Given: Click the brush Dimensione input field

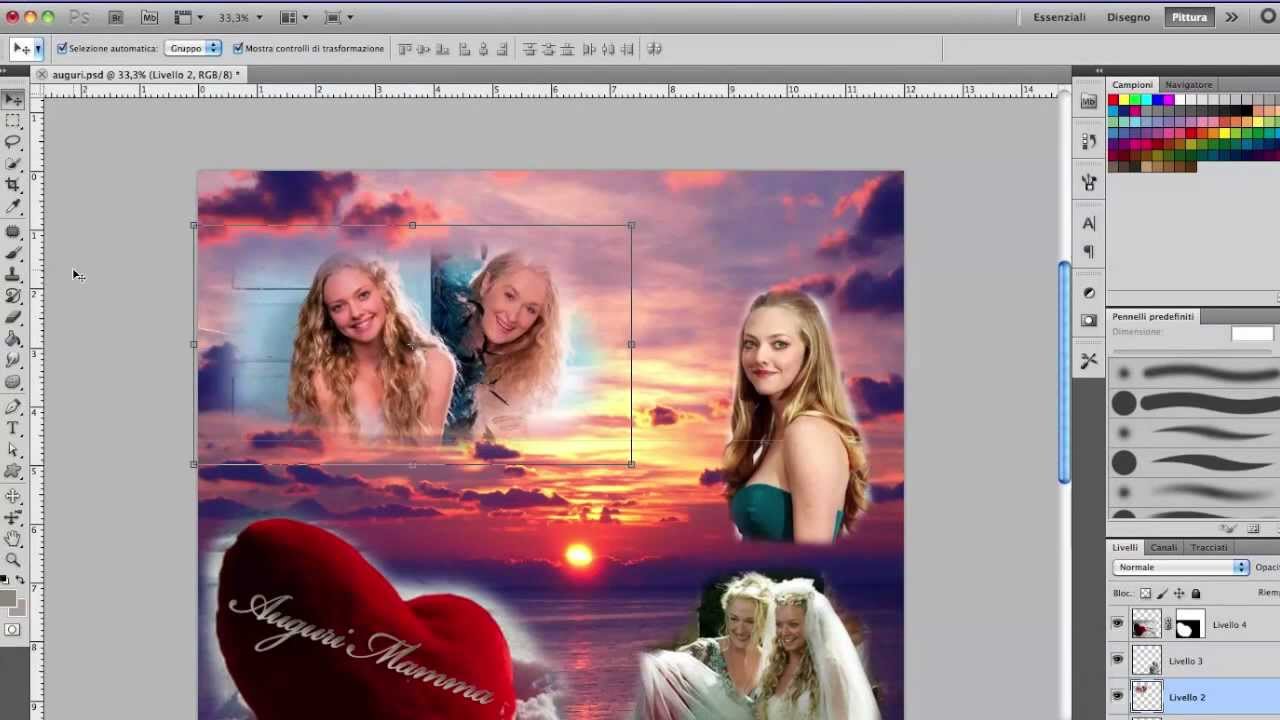Looking at the screenshot, I should [1252, 333].
